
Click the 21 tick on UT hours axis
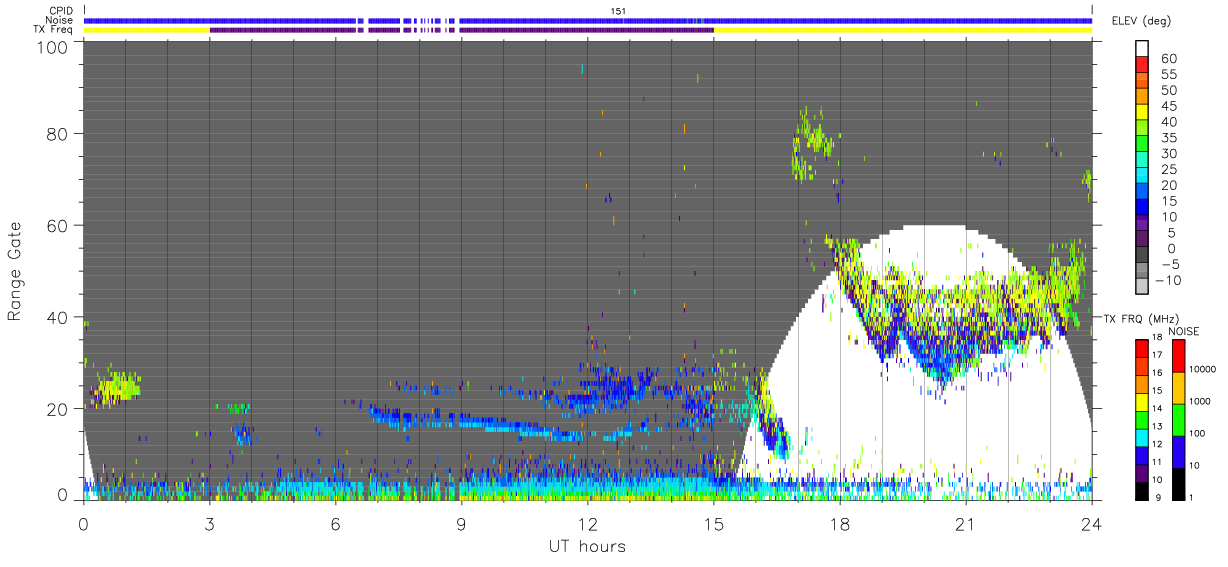[966, 523]
